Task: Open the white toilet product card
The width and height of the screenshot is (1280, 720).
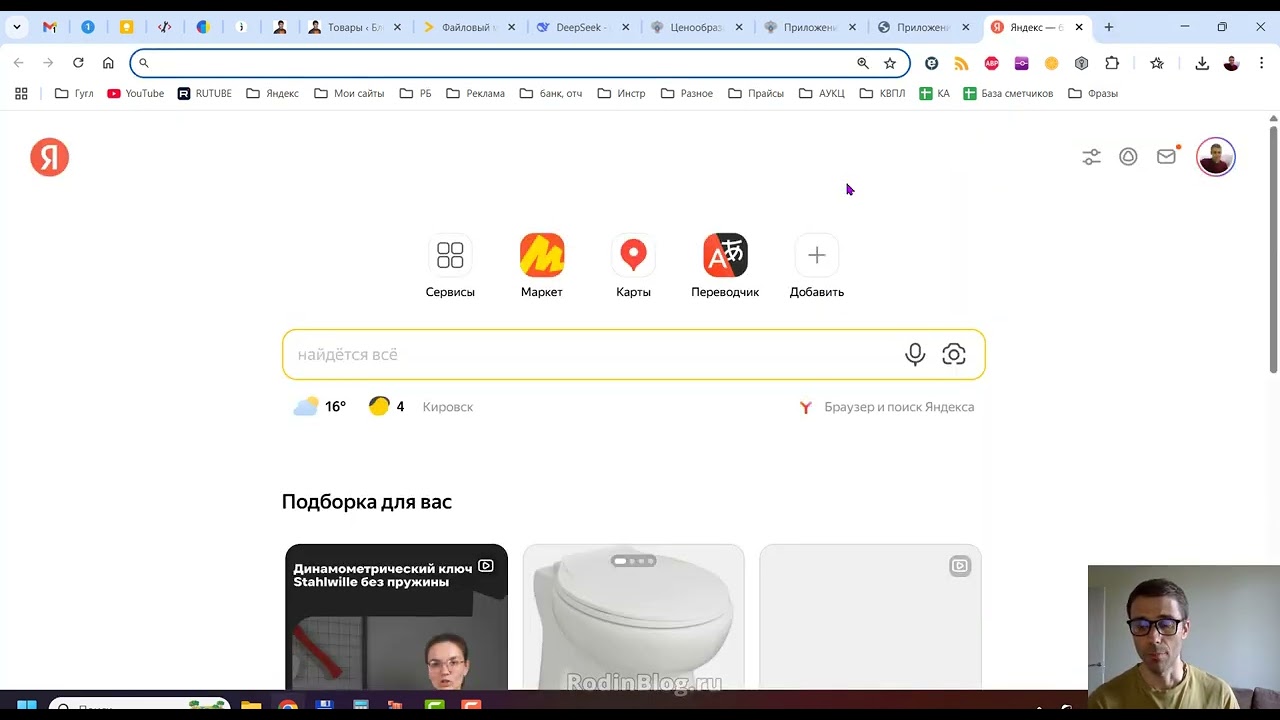Action: 634,617
